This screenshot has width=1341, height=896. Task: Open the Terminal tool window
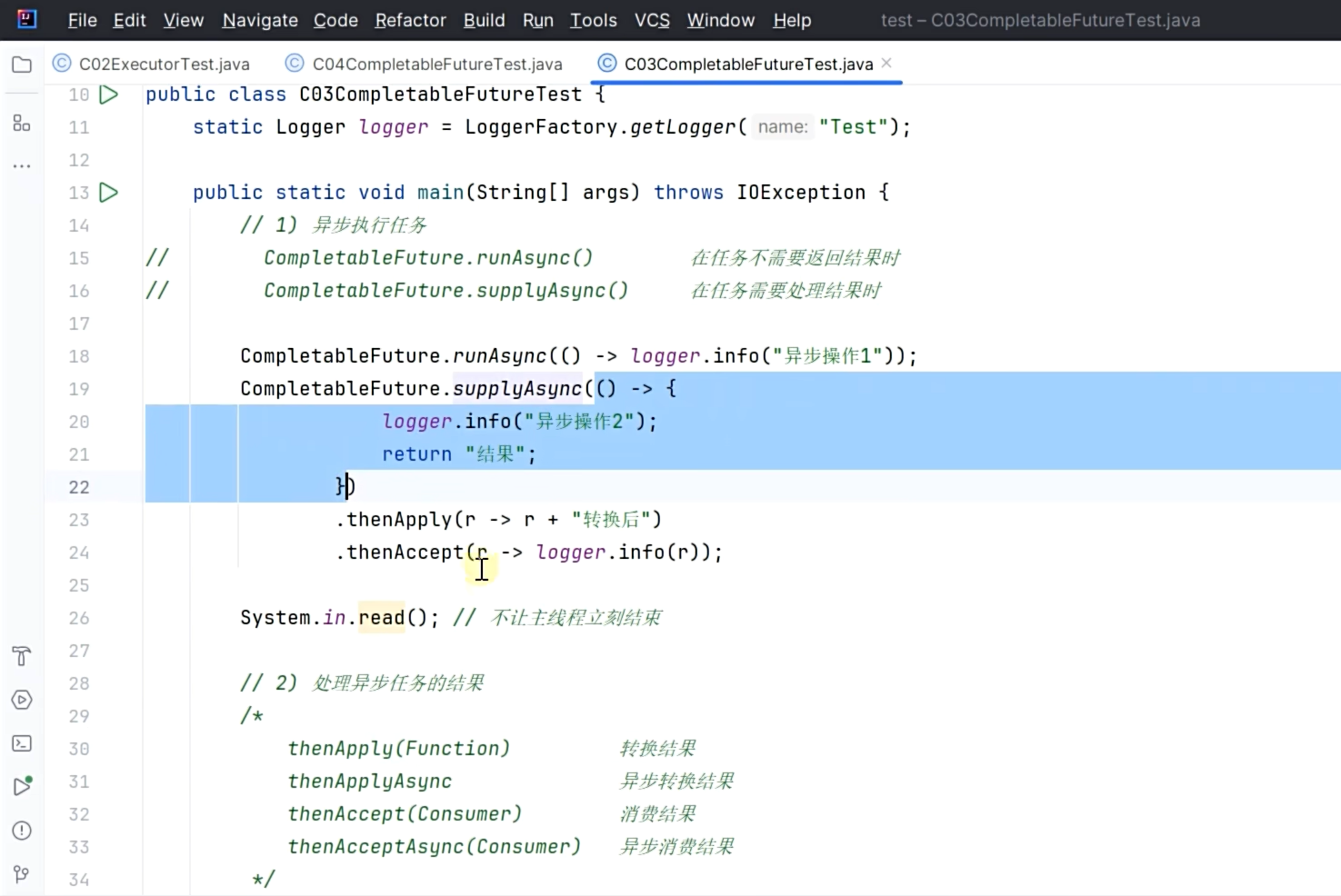pos(22,743)
